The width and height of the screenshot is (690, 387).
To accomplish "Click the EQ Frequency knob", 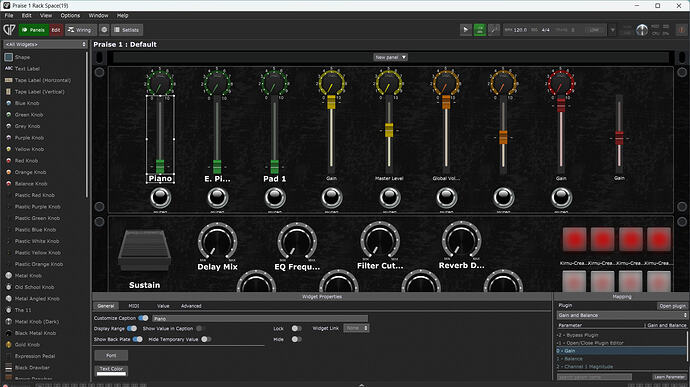I will (x=297, y=241).
